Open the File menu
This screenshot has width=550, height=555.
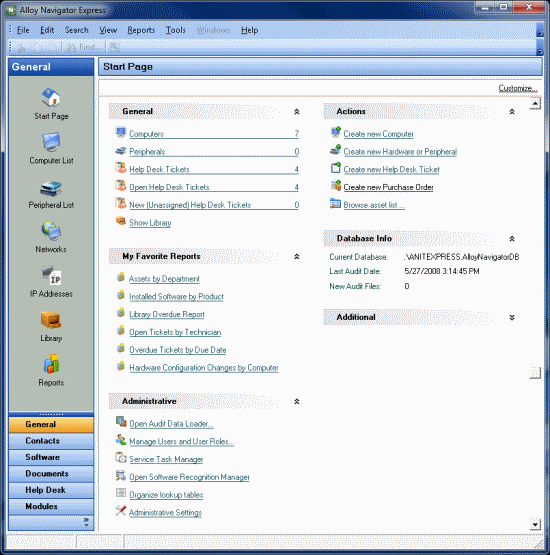pyautogui.click(x=23, y=30)
